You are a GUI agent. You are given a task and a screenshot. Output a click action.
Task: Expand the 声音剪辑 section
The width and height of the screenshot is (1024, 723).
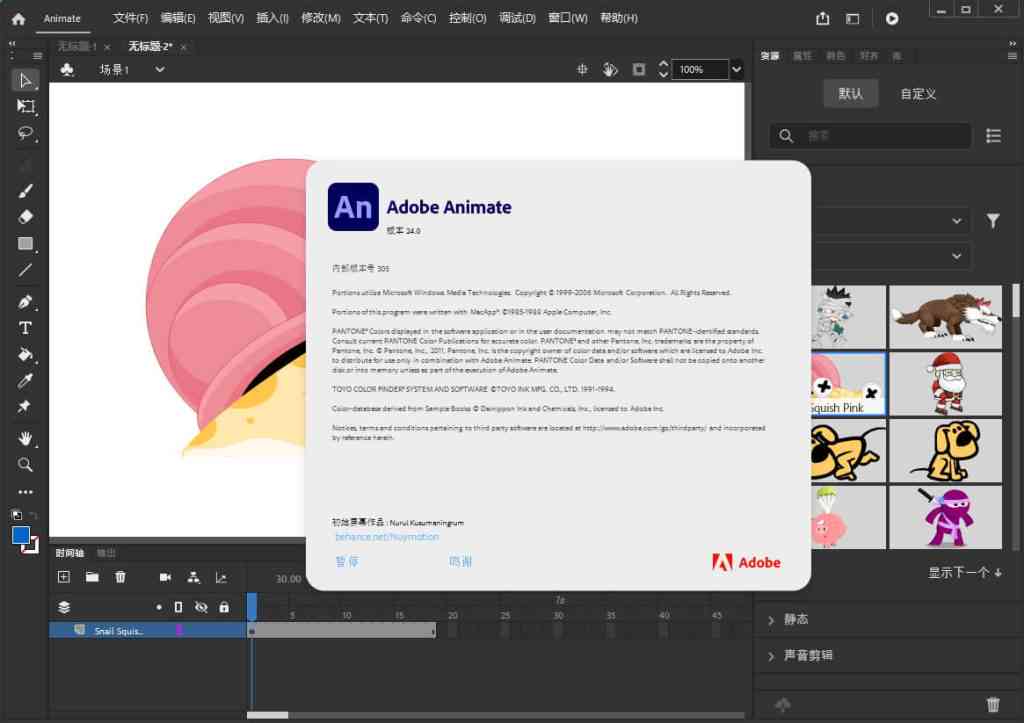(771, 656)
